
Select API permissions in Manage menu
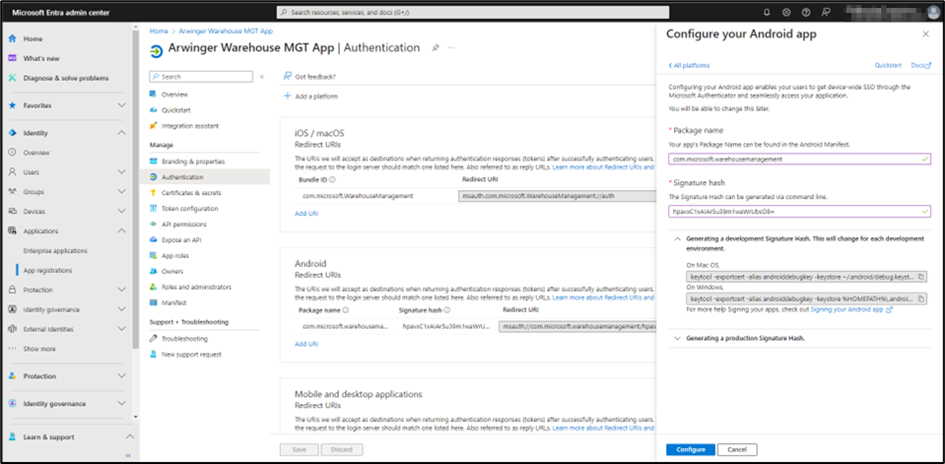(184, 224)
